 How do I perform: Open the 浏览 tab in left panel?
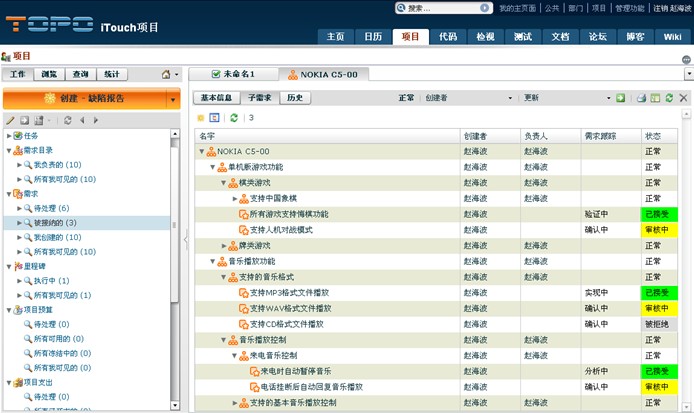[49, 74]
